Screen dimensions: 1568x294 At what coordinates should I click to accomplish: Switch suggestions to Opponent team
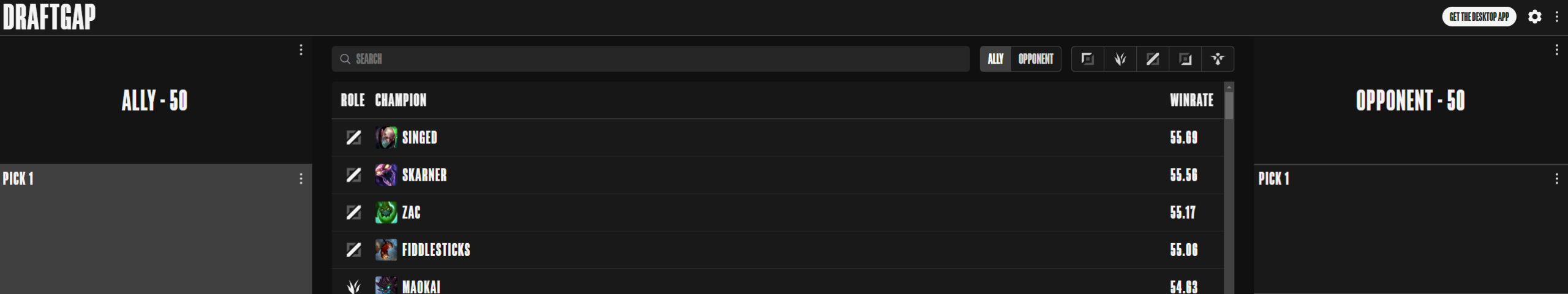point(1036,59)
